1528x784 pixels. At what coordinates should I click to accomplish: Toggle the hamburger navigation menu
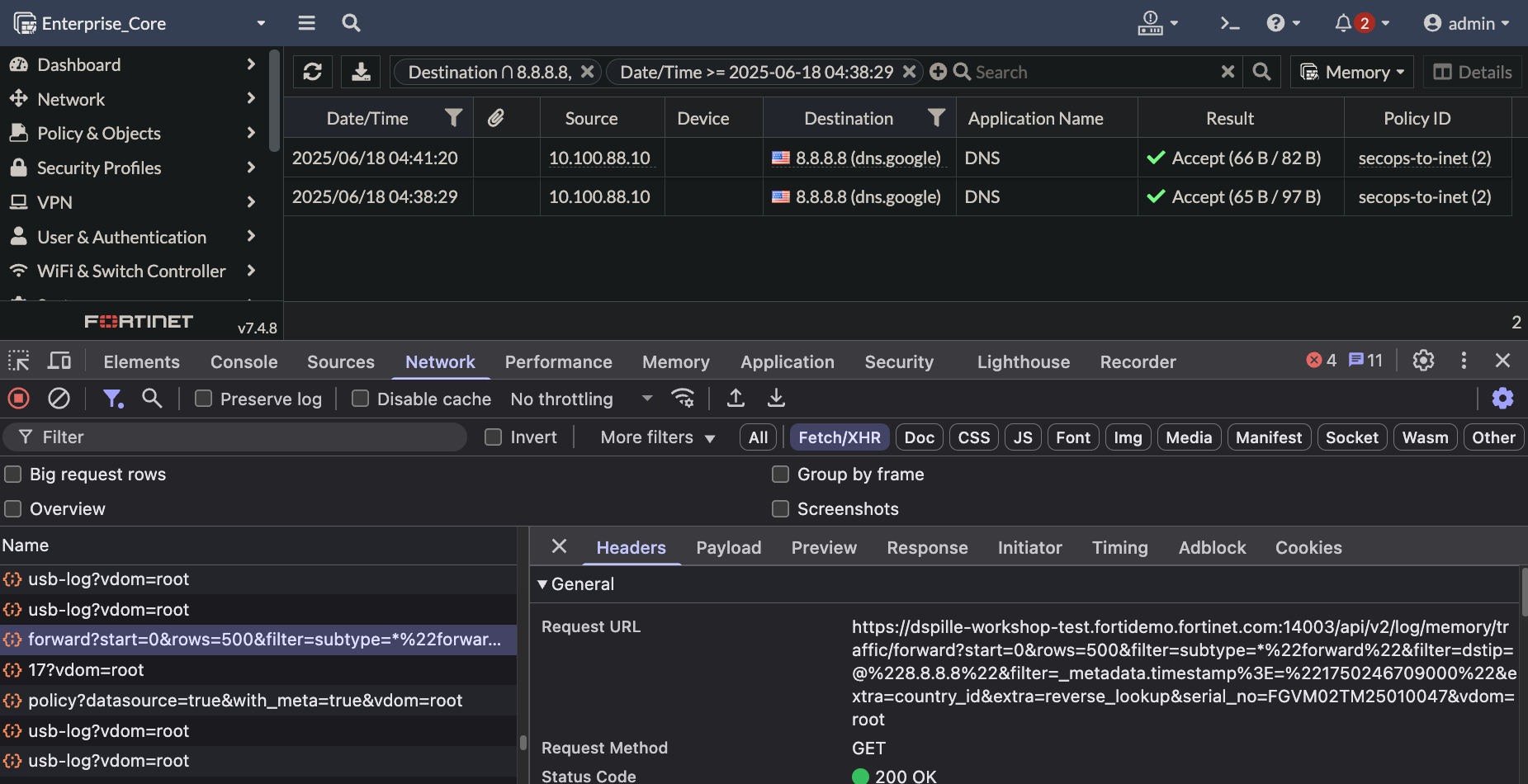click(x=306, y=23)
